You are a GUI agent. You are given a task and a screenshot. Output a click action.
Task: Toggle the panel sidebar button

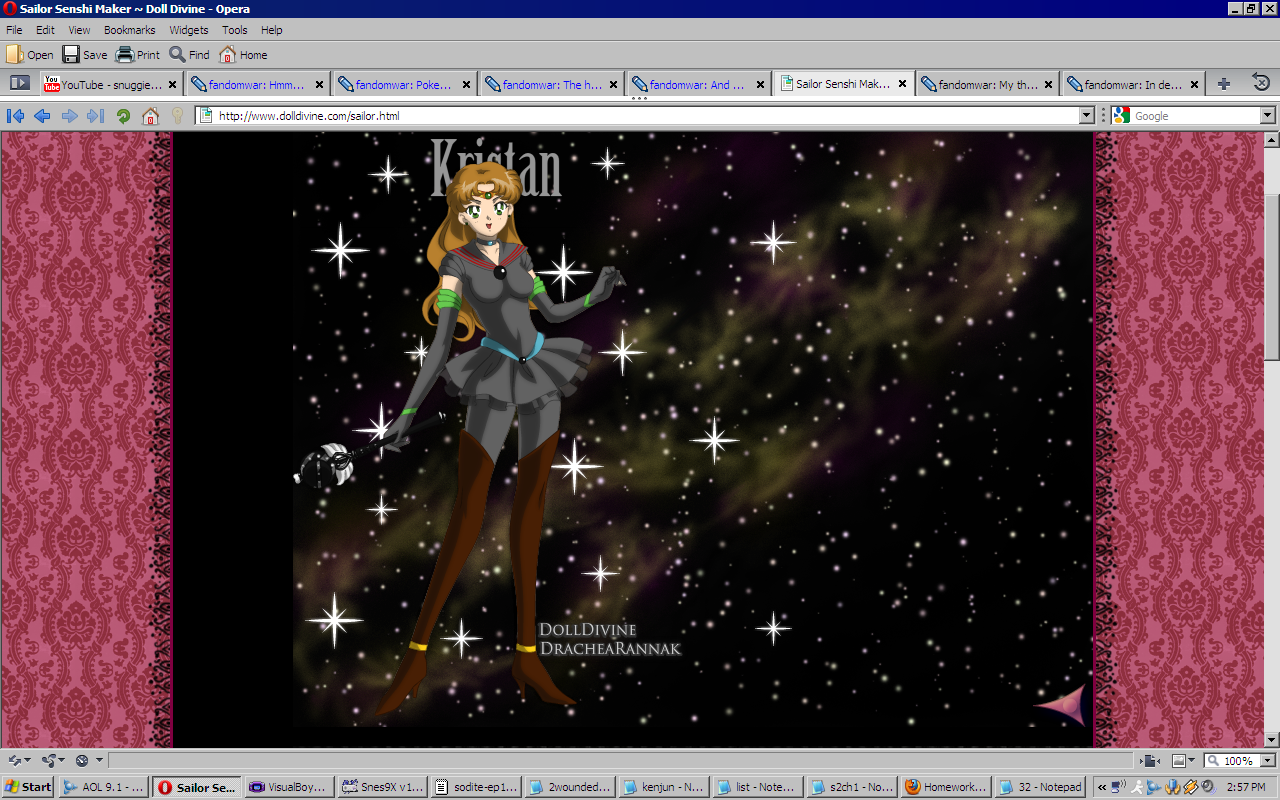click(x=19, y=84)
